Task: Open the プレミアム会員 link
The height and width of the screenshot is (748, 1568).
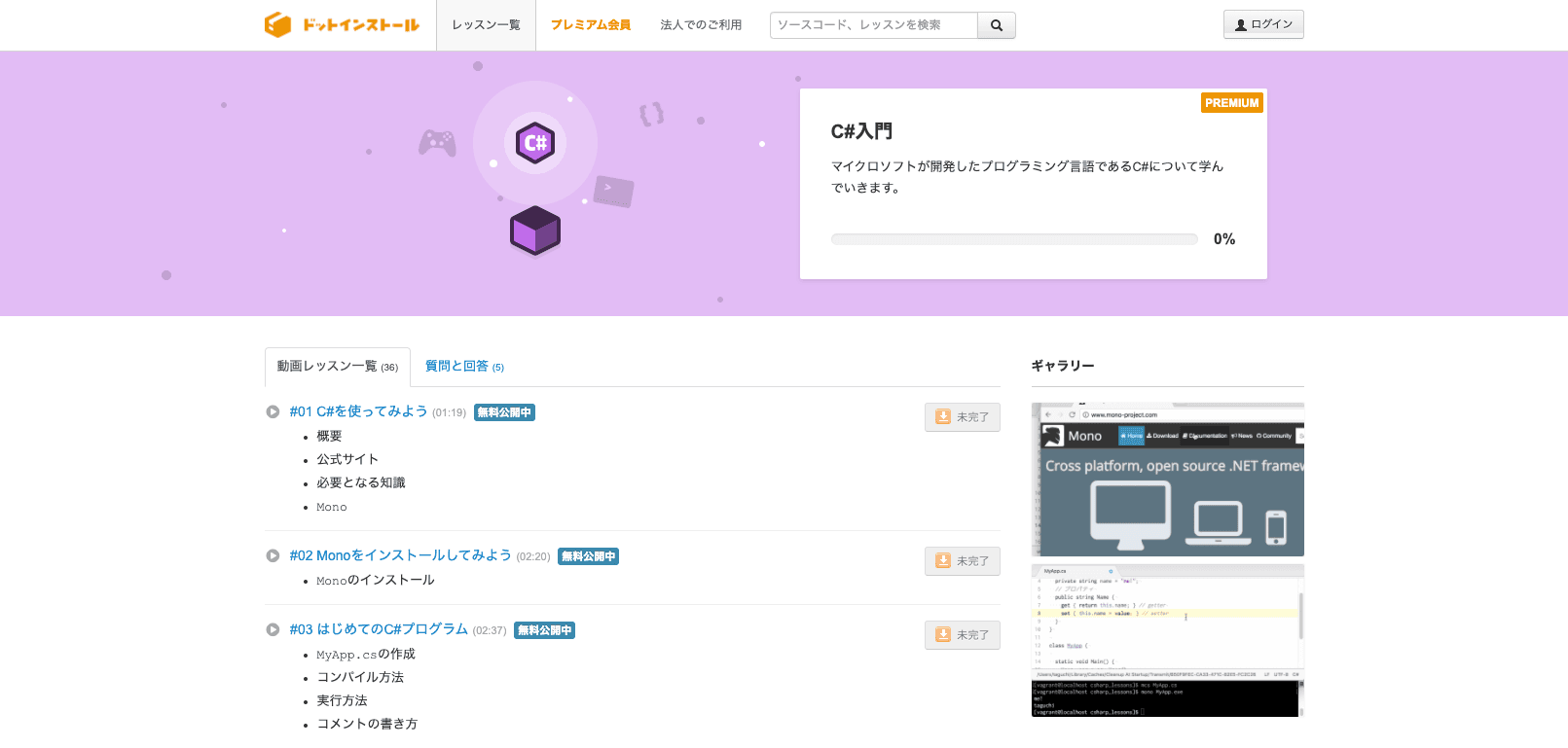Action: [591, 25]
